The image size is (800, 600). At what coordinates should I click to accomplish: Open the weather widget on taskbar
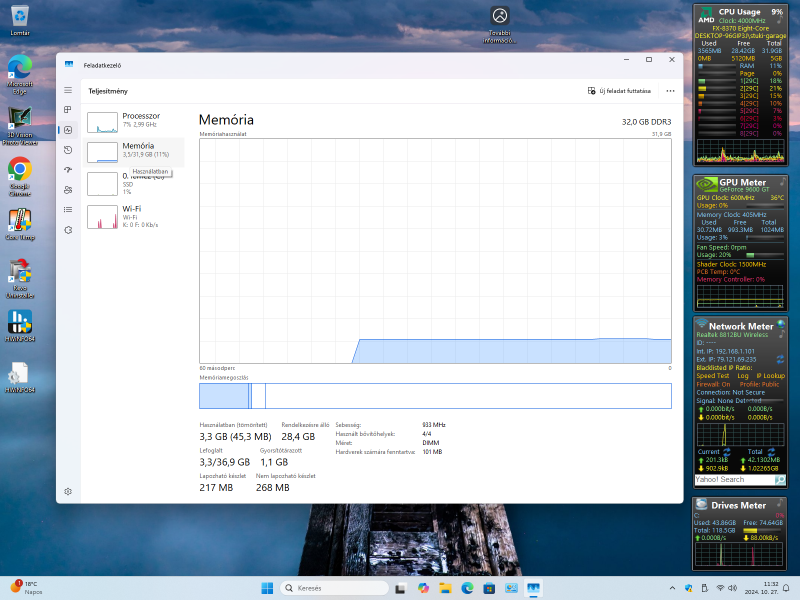(x=27, y=588)
